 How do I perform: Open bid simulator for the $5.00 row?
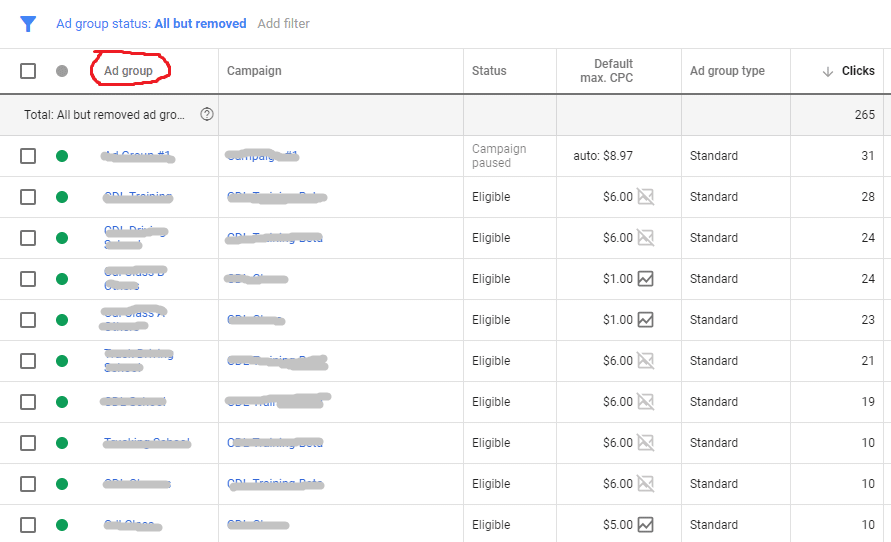646,524
